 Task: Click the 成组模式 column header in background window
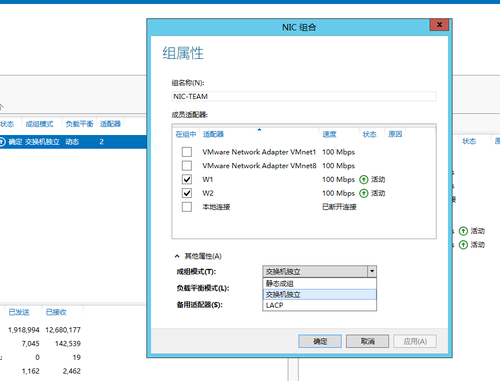39,124
